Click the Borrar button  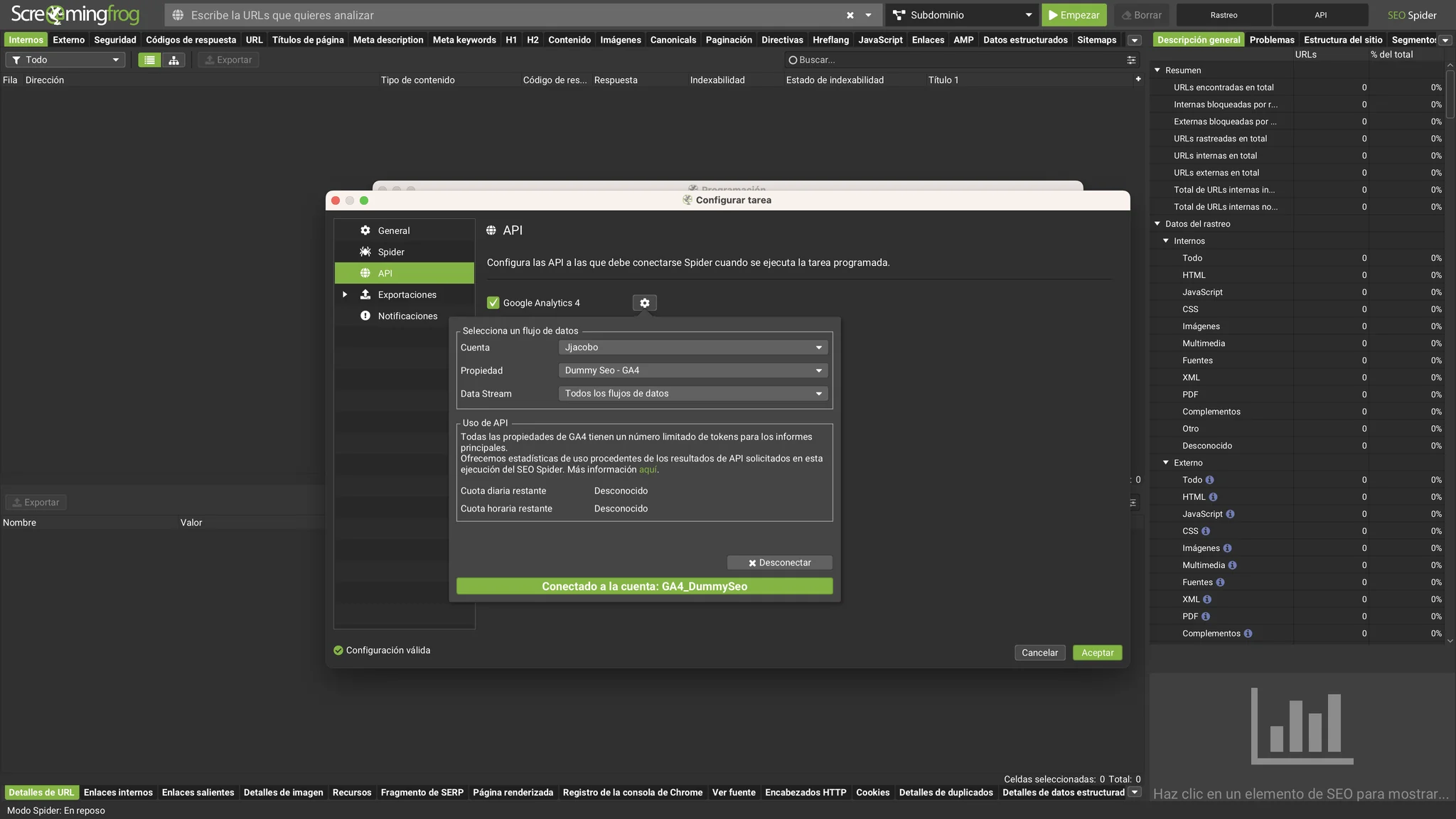1140,15
